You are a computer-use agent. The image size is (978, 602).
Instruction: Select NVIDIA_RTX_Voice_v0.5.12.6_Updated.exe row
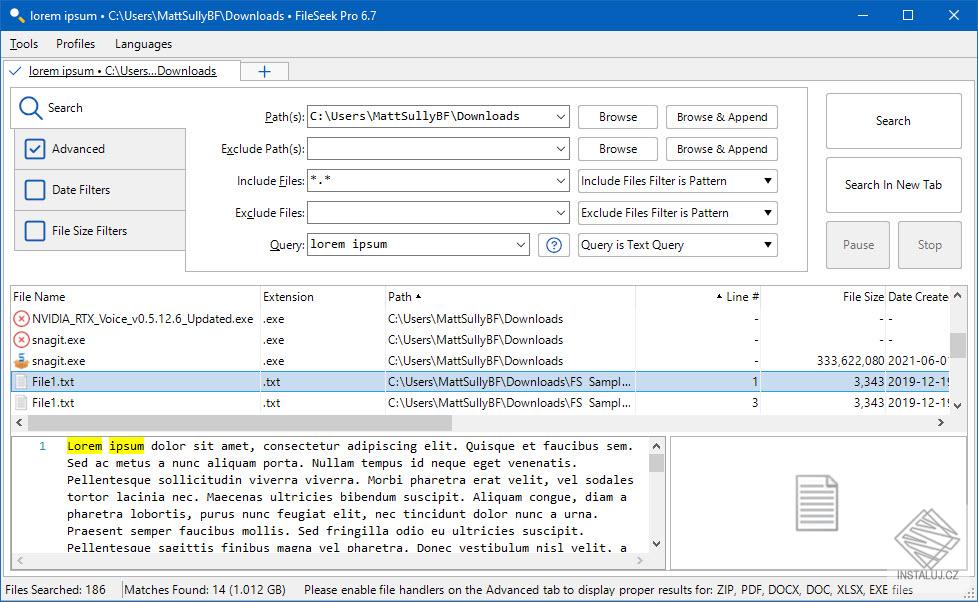pyautogui.click(x=480, y=319)
